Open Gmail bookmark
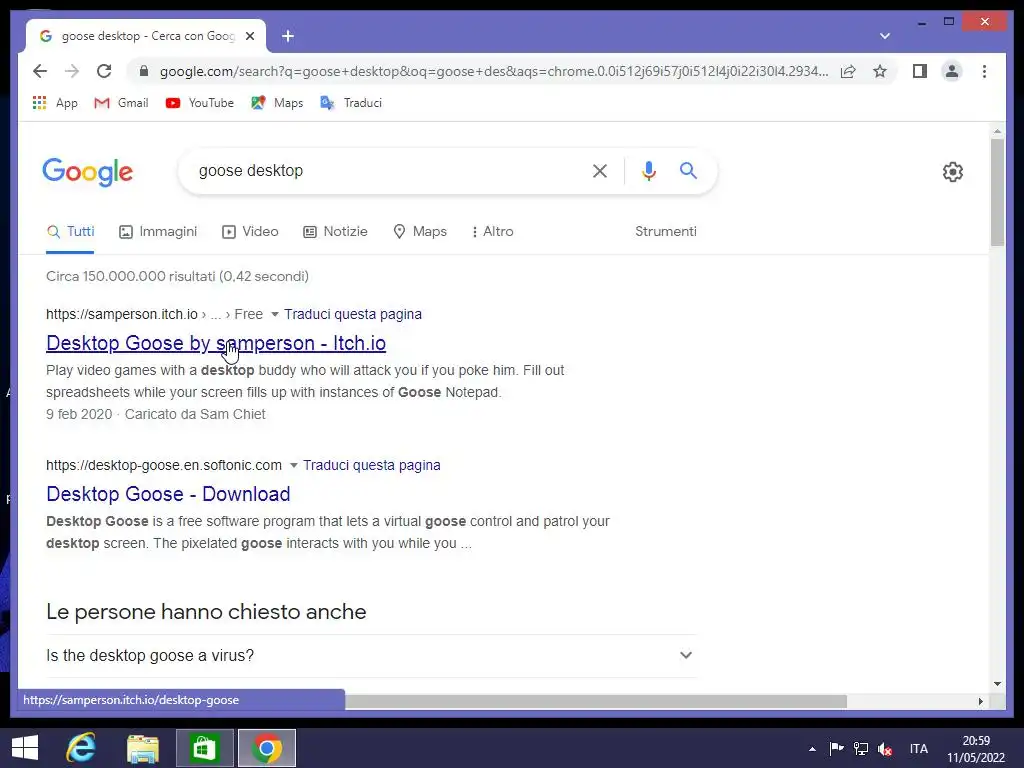Screen dimensions: 1024x768 click(x=121, y=103)
